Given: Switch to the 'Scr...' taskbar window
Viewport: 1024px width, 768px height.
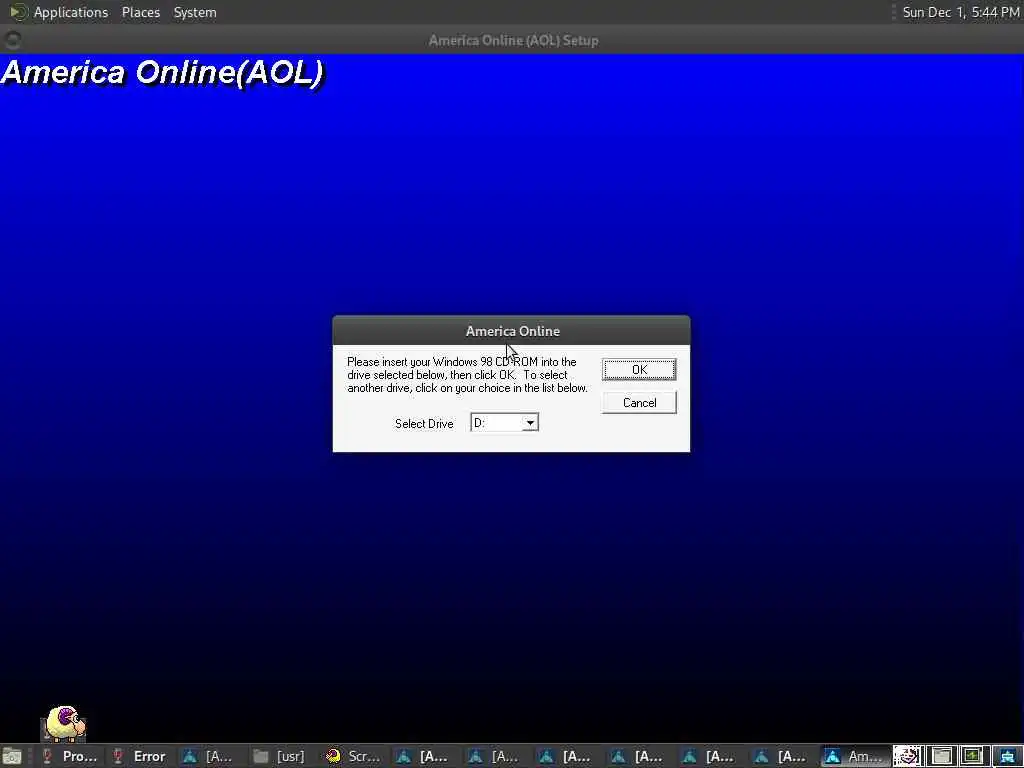Looking at the screenshot, I should 353,756.
